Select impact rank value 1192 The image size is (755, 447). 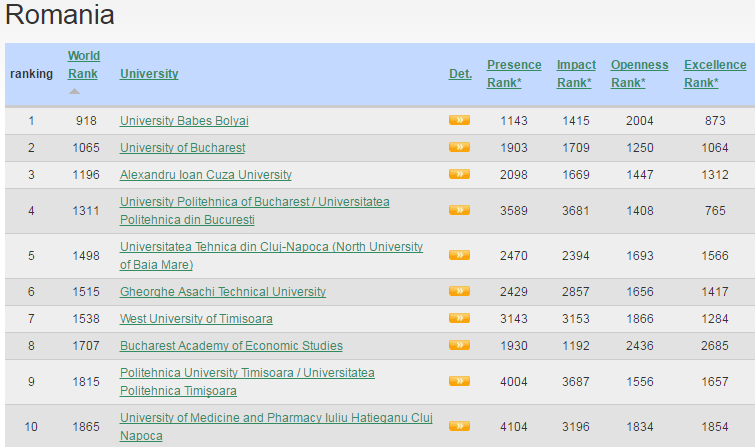pyautogui.click(x=576, y=345)
